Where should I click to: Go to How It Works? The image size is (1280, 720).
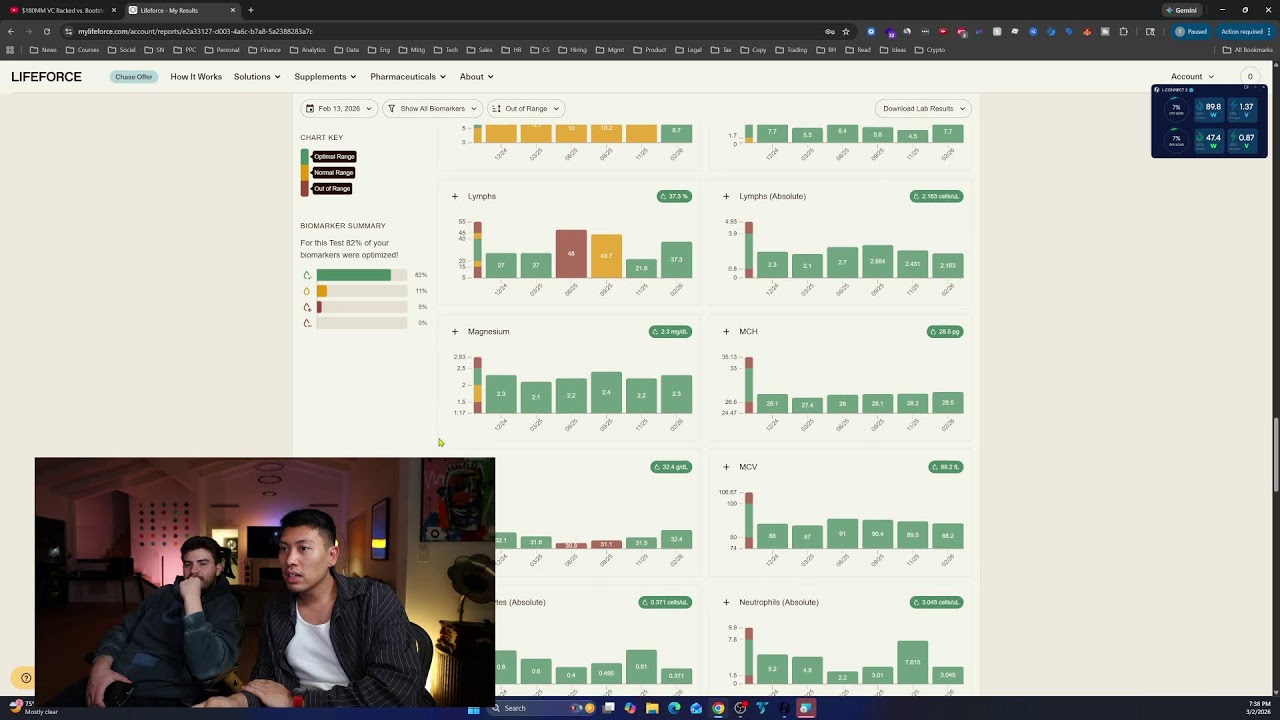(196, 77)
